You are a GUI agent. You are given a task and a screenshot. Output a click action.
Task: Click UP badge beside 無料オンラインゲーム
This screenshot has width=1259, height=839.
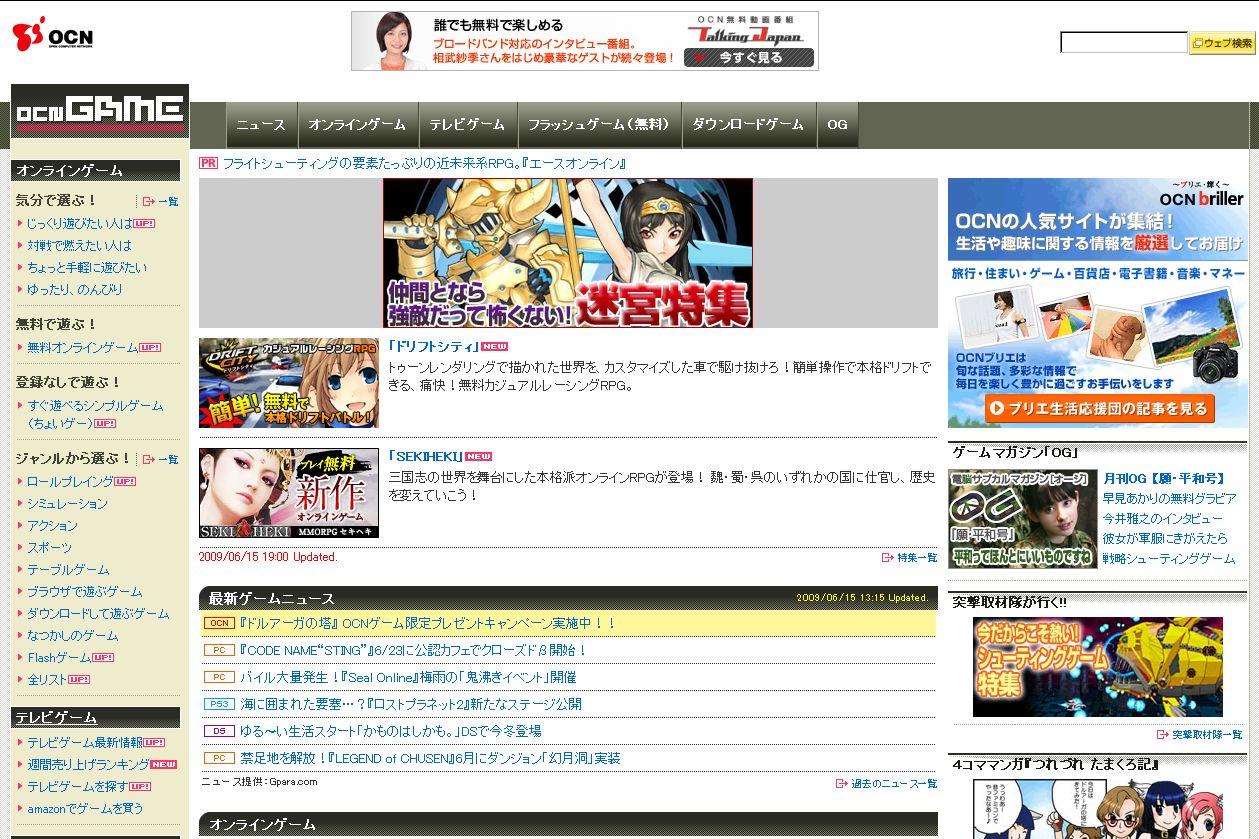coord(150,347)
